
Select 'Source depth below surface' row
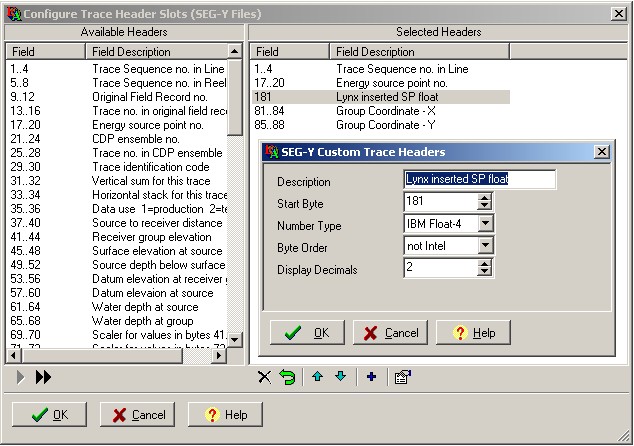[x=117, y=265]
